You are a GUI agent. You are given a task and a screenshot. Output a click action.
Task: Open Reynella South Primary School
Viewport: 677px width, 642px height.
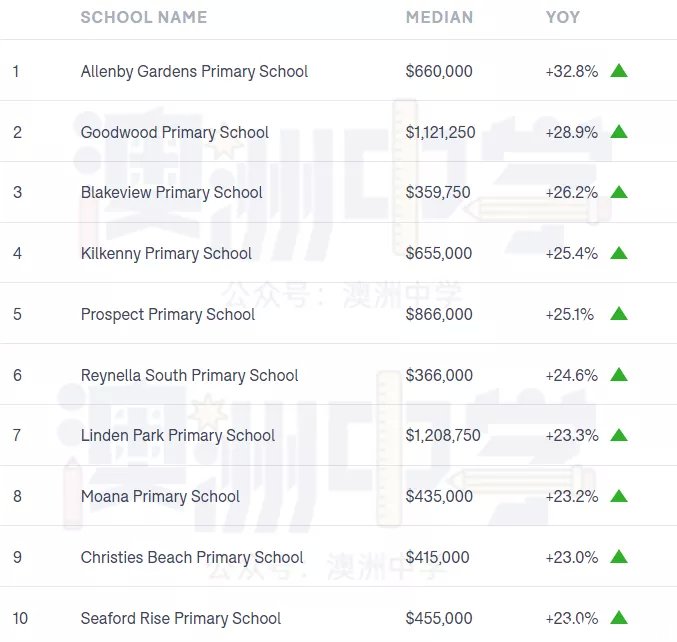point(190,376)
